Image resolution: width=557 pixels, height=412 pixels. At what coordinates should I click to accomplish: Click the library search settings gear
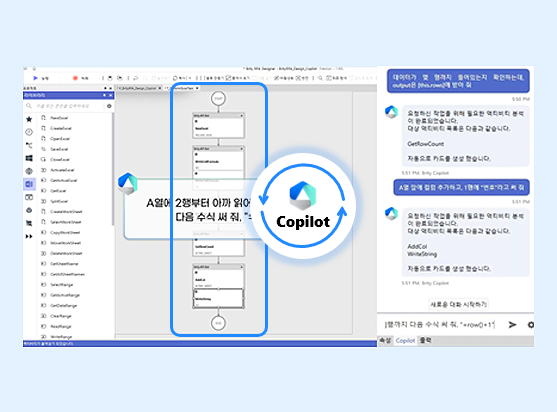pos(109,106)
